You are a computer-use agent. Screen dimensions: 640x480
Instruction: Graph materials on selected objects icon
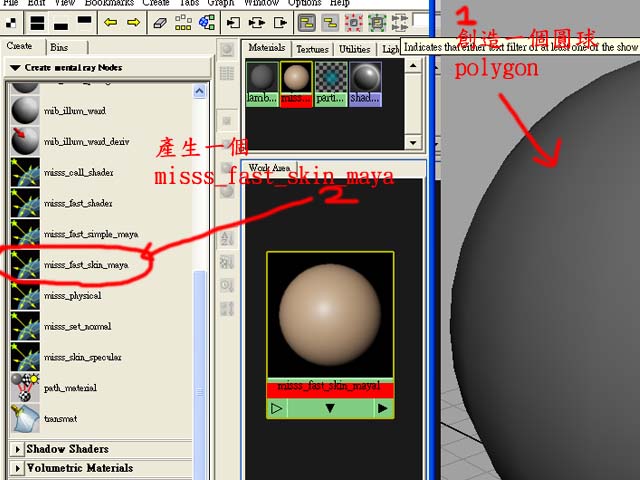(207, 22)
